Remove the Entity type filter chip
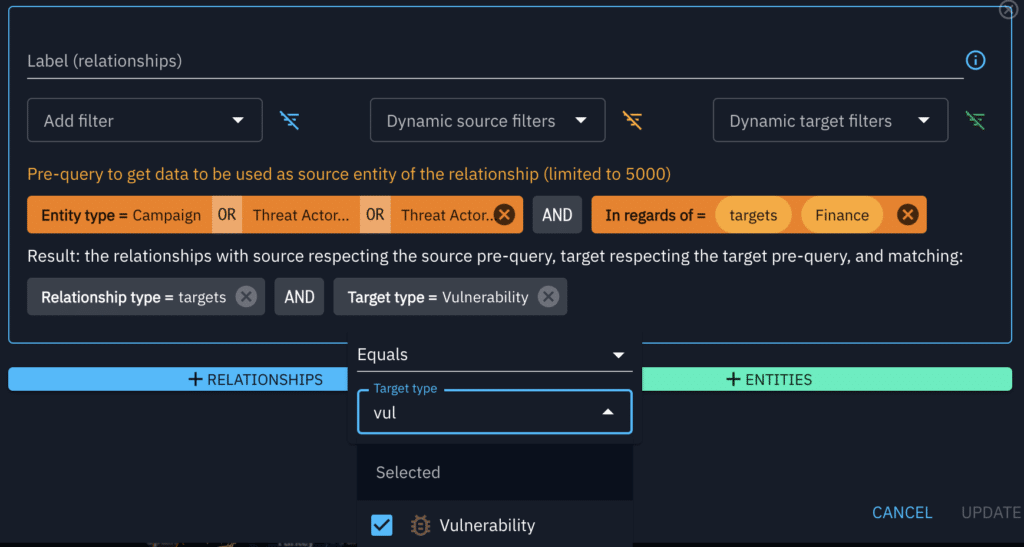The image size is (1024, 547). pyautogui.click(x=504, y=215)
